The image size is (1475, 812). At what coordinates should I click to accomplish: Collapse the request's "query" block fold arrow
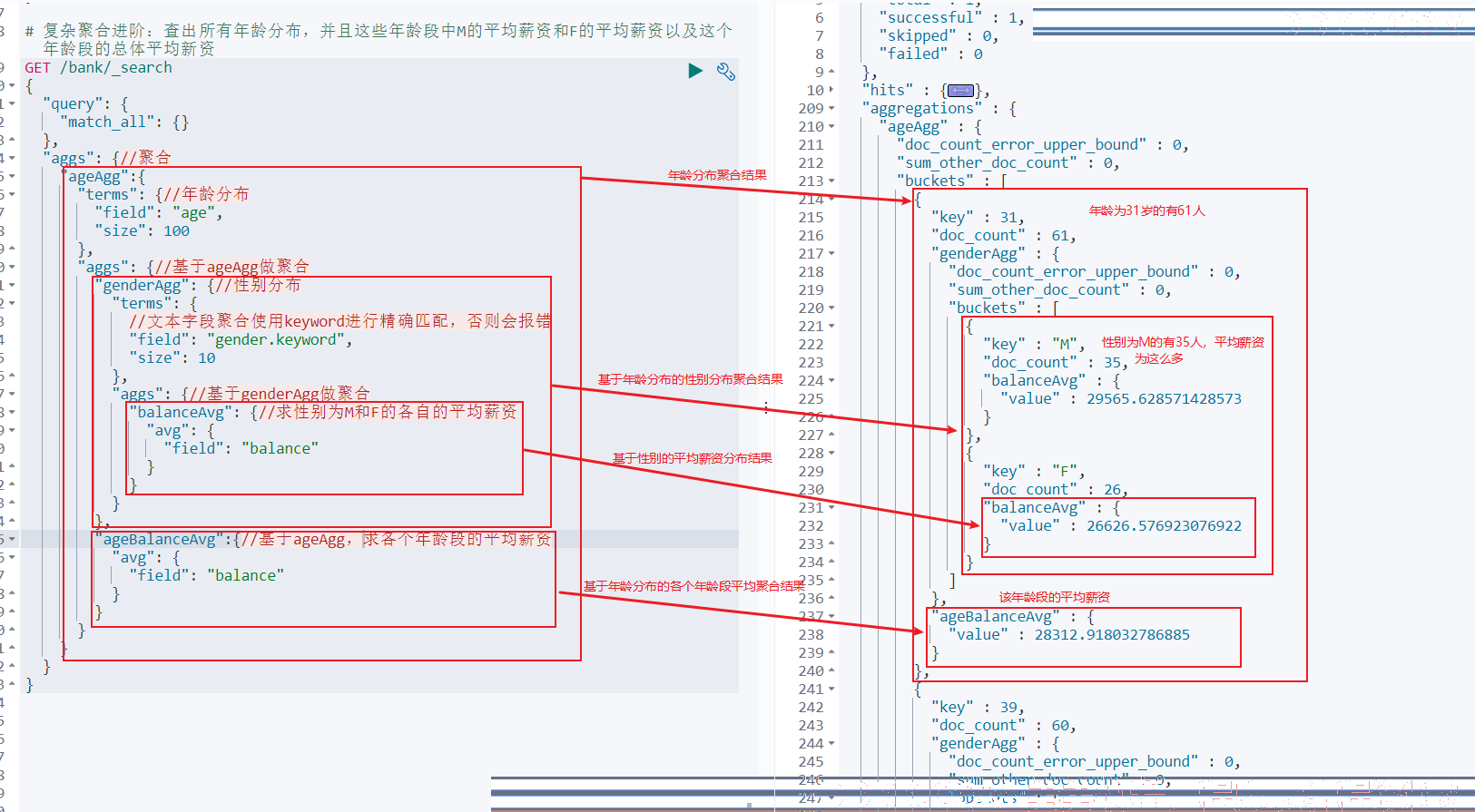12,103
